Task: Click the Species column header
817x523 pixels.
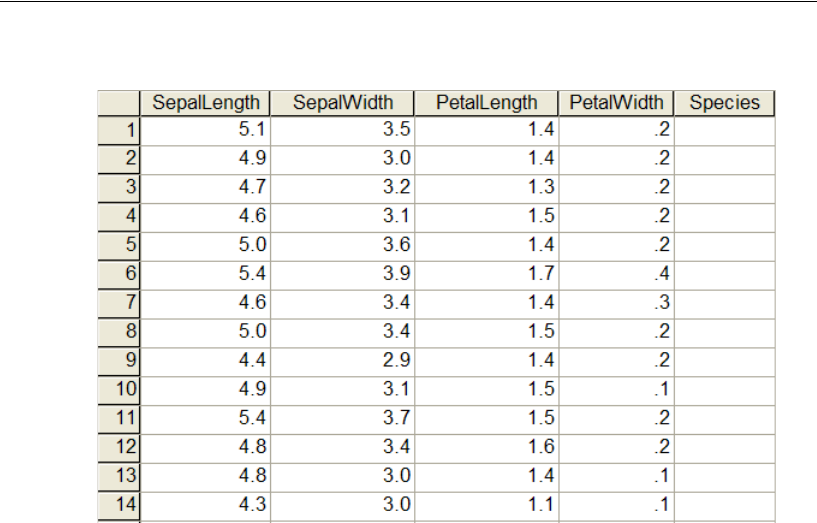Action: click(x=725, y=103)
